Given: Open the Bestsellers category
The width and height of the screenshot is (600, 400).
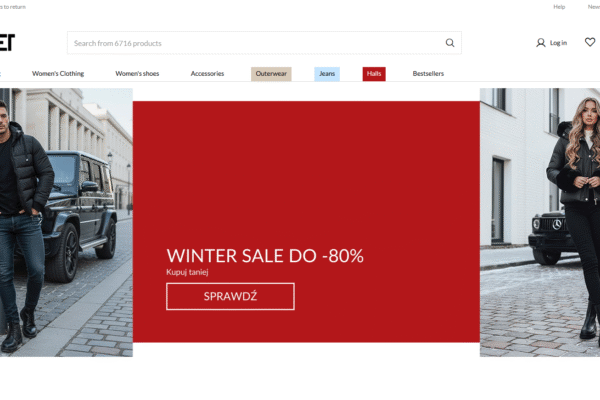Looking at the screenshot, I should (428, 74).
